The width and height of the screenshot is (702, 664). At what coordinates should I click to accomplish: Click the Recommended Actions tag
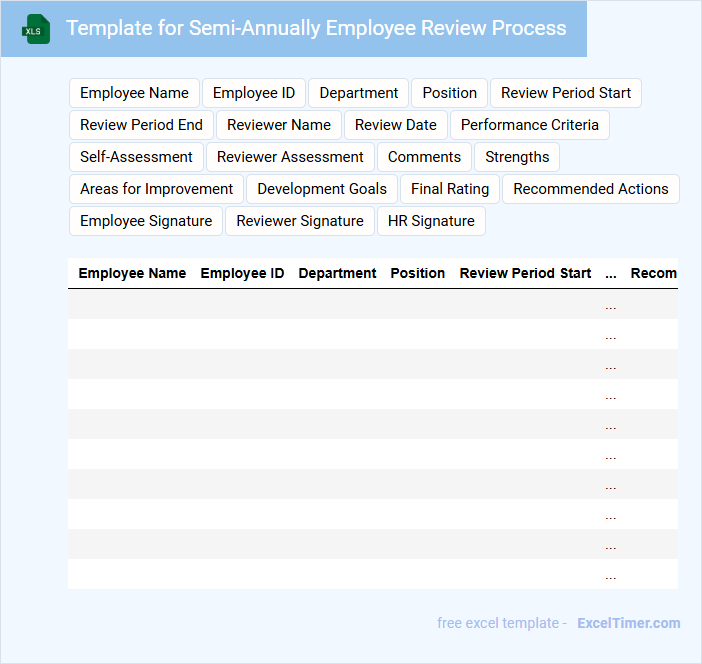(591, 189)
